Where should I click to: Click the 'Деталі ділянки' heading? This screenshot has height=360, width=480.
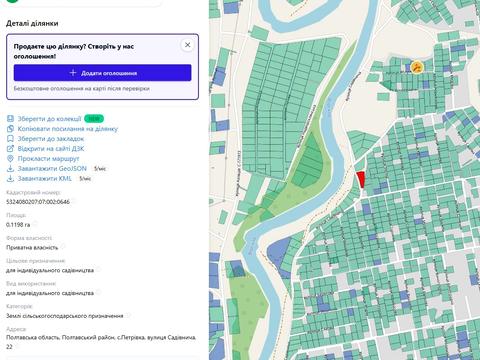[32, 23]
